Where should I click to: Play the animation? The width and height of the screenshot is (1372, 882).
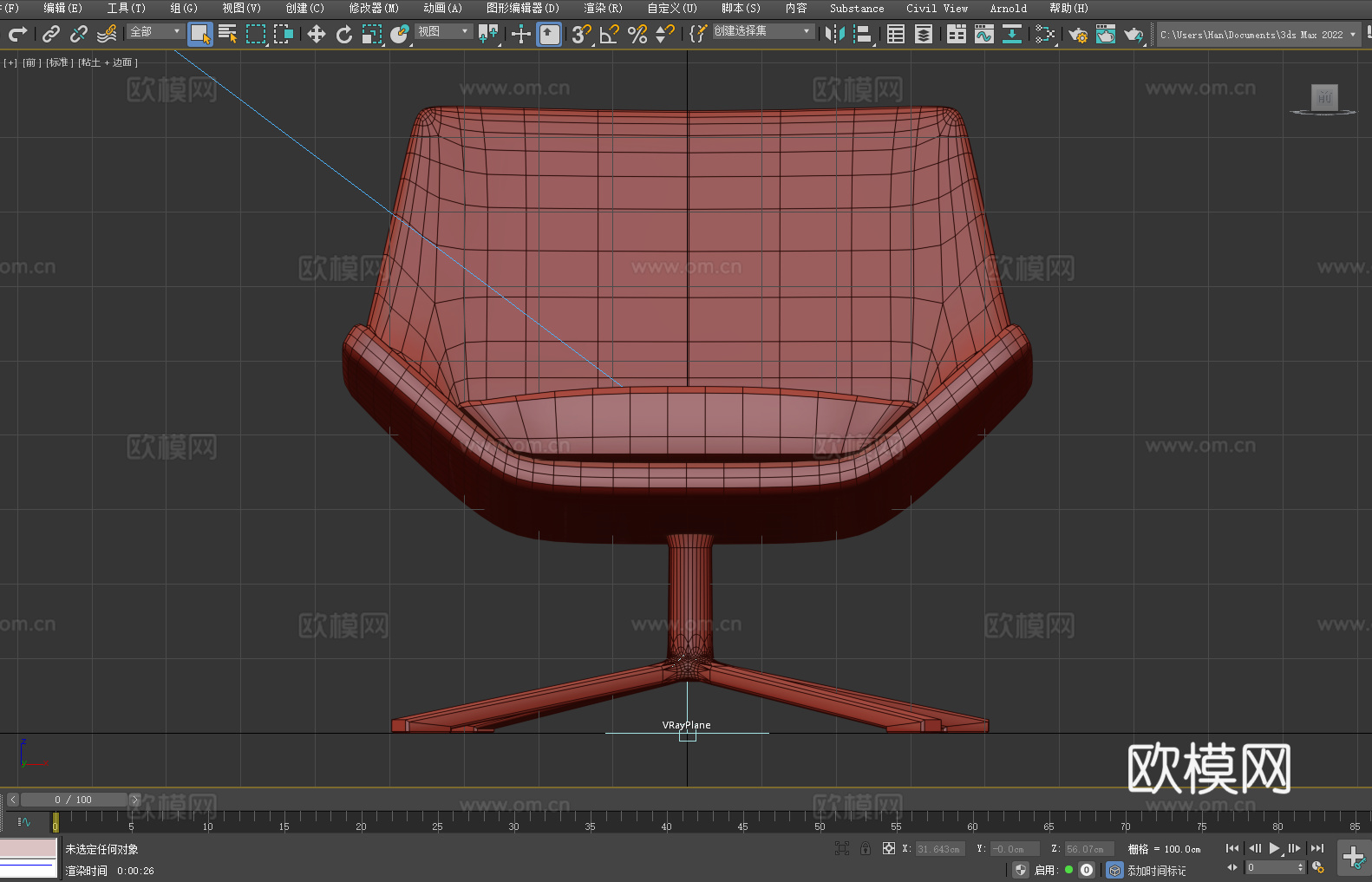(x=1275, y=848)
